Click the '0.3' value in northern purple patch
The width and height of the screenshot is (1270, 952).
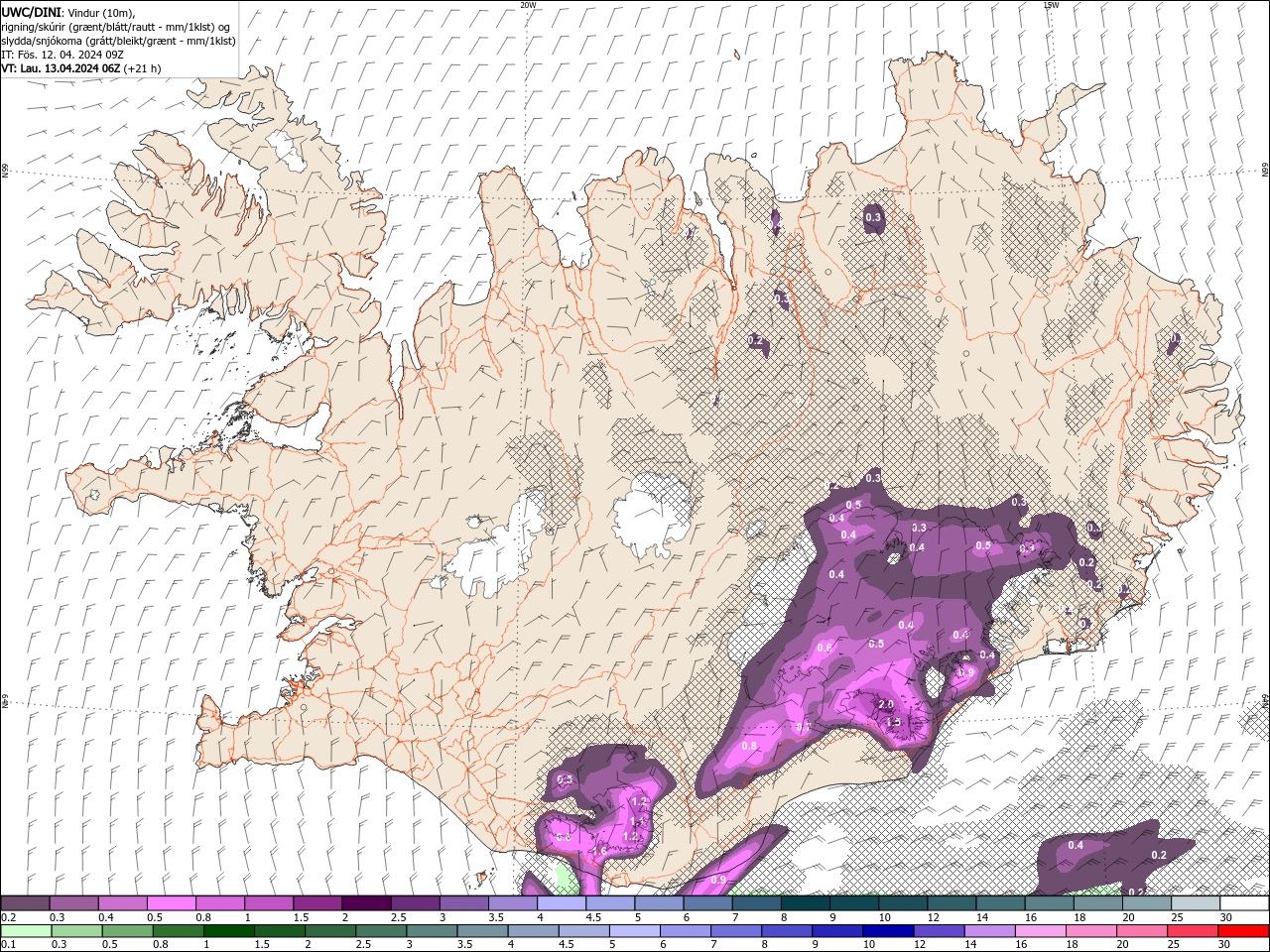point(873,217)
